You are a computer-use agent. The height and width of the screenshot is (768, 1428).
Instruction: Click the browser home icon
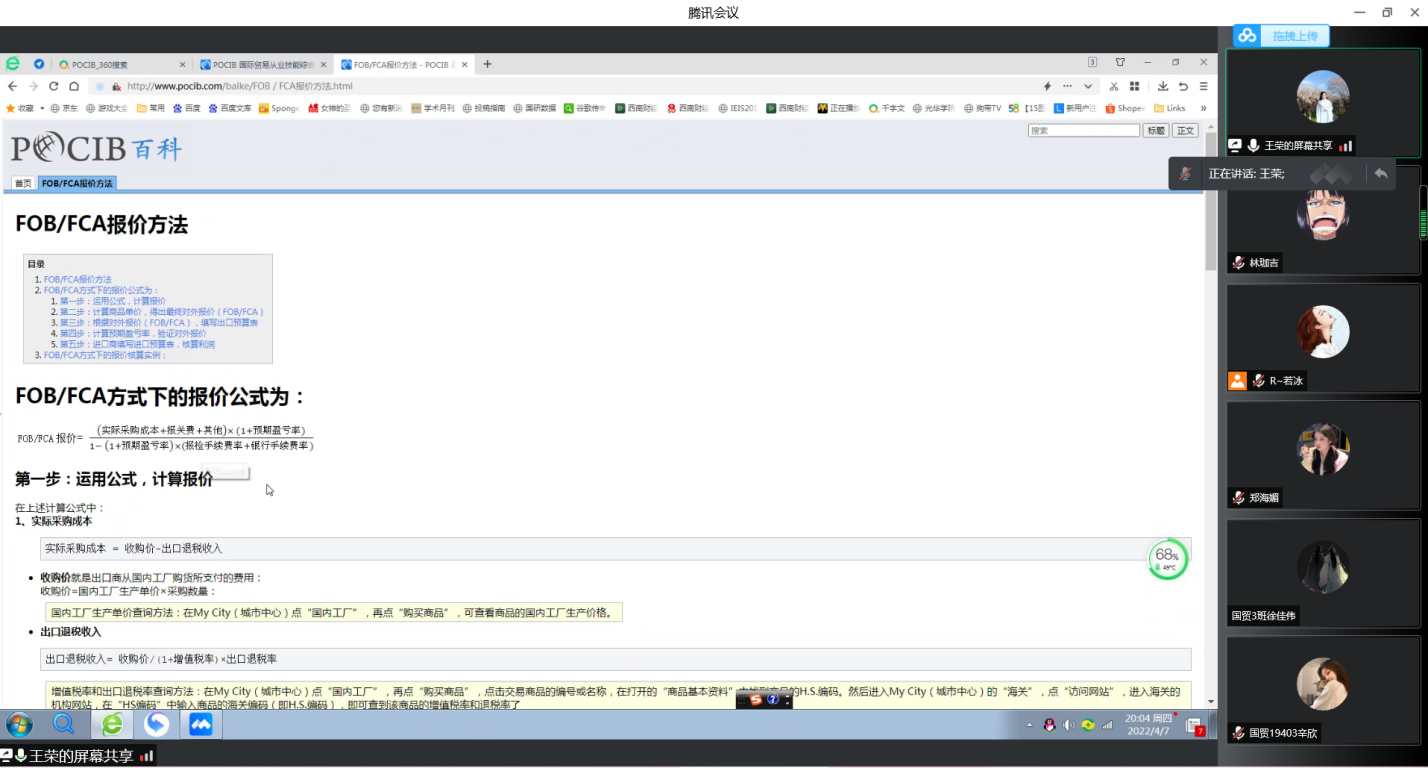(x=73, y=86)
